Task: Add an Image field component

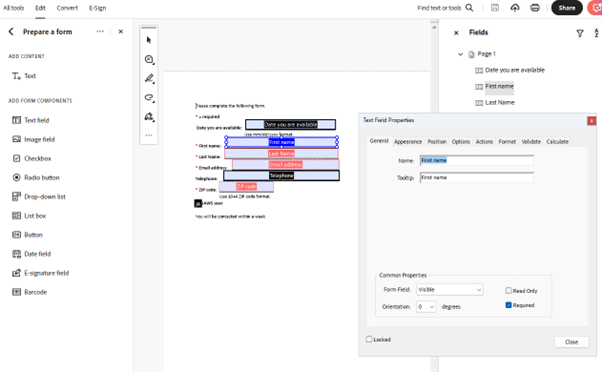Action: [33, 139]
